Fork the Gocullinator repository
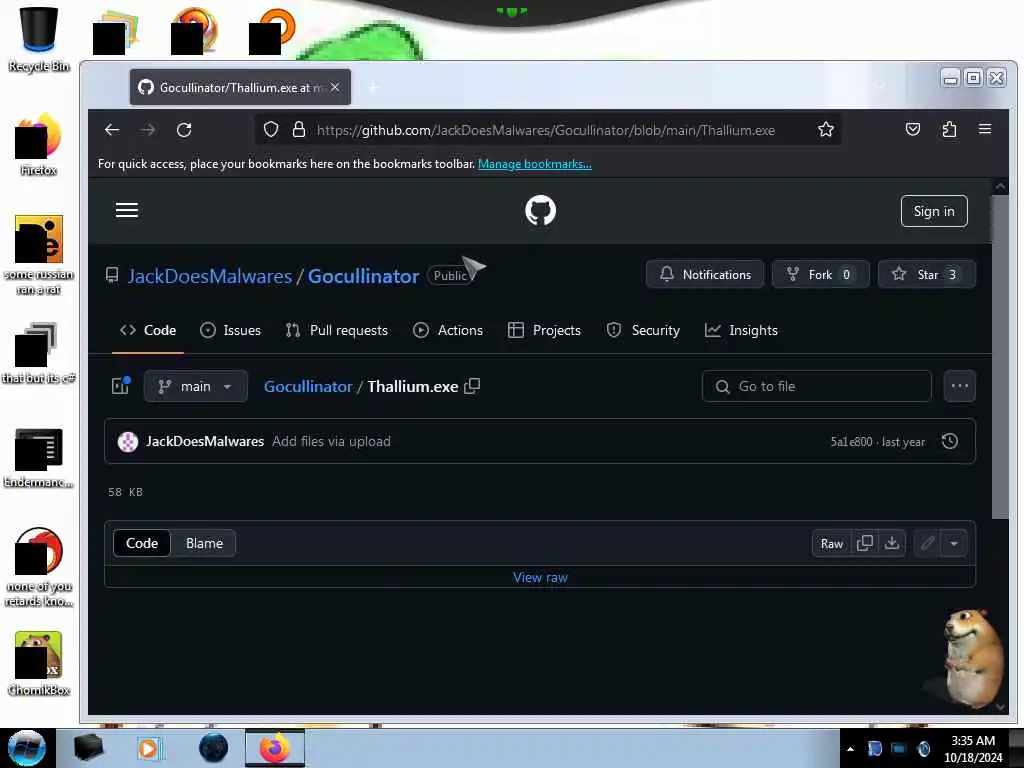Image resolution: width=1024 pixels, height=768 pixels. point(820,274)
